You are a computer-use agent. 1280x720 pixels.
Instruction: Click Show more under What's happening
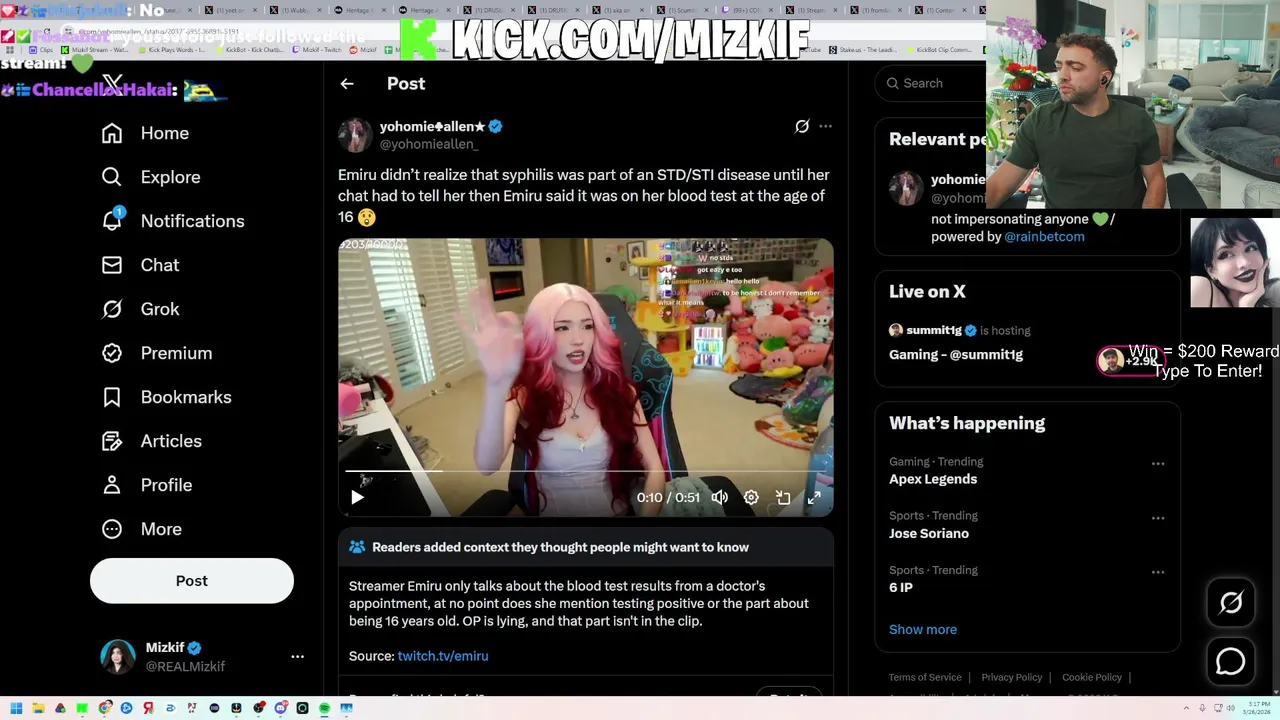923,629
